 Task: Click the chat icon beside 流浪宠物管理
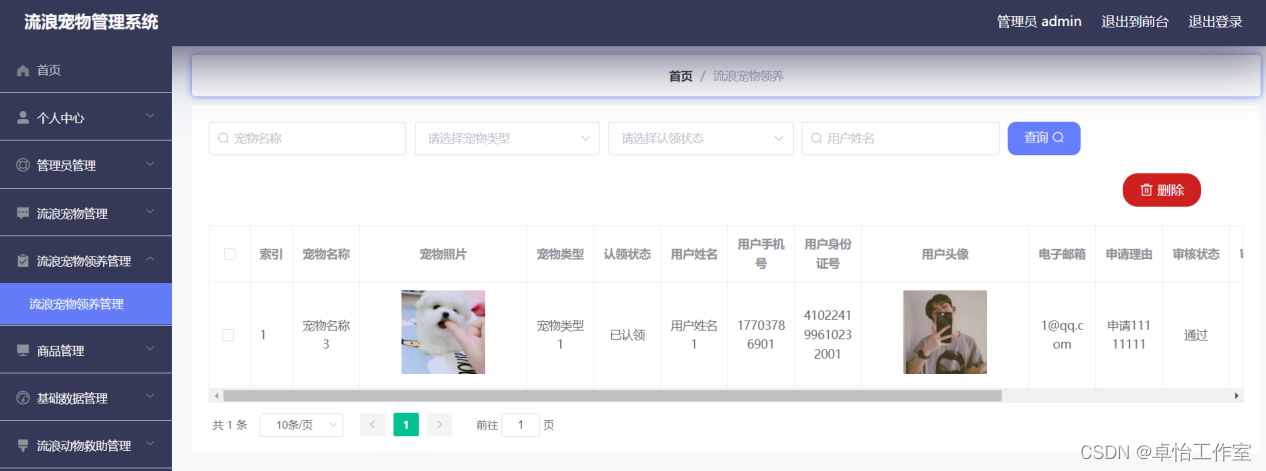pyautogui.click(x=23, y=213)
